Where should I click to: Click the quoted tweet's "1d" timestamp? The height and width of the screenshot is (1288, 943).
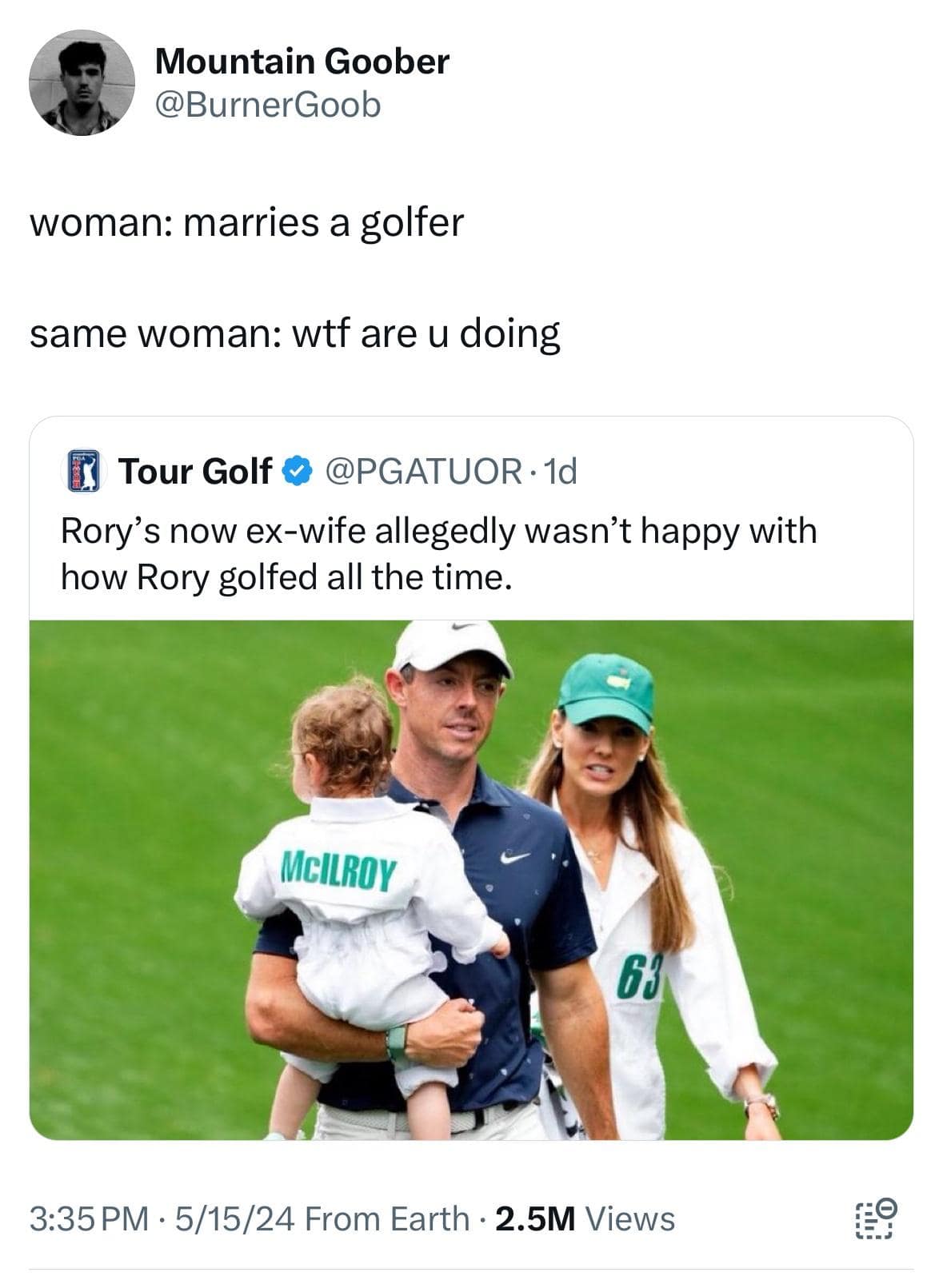(x=560, y=471)
